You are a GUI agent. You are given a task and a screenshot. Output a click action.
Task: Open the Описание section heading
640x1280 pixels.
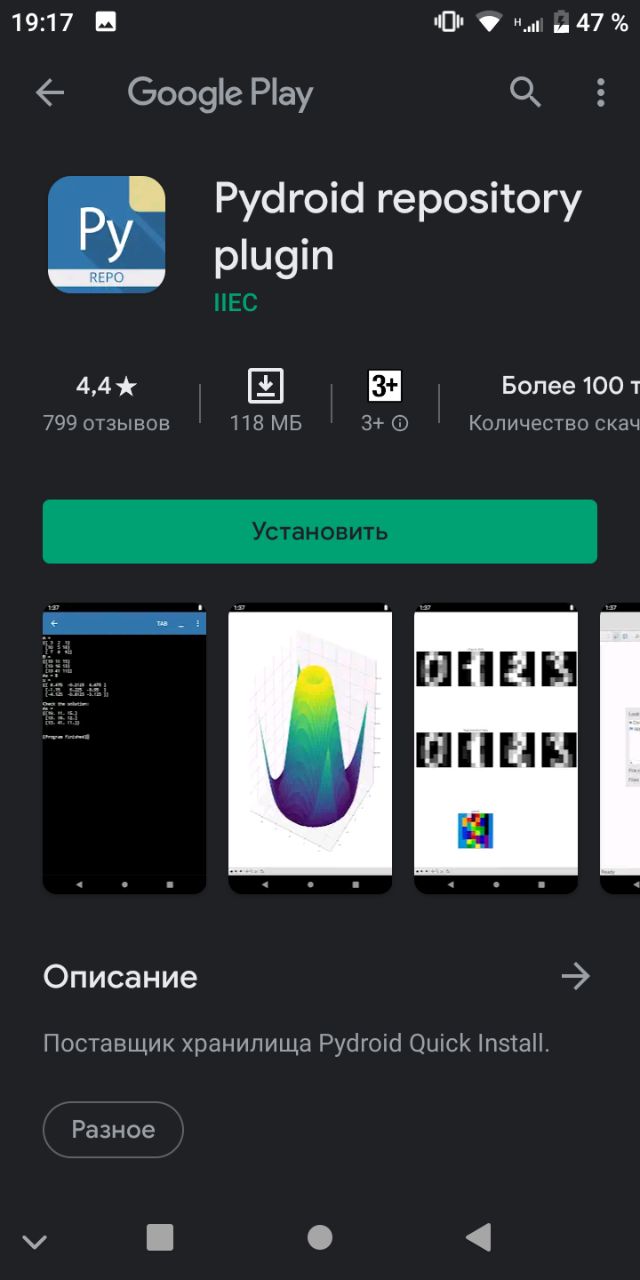(120, 977)
